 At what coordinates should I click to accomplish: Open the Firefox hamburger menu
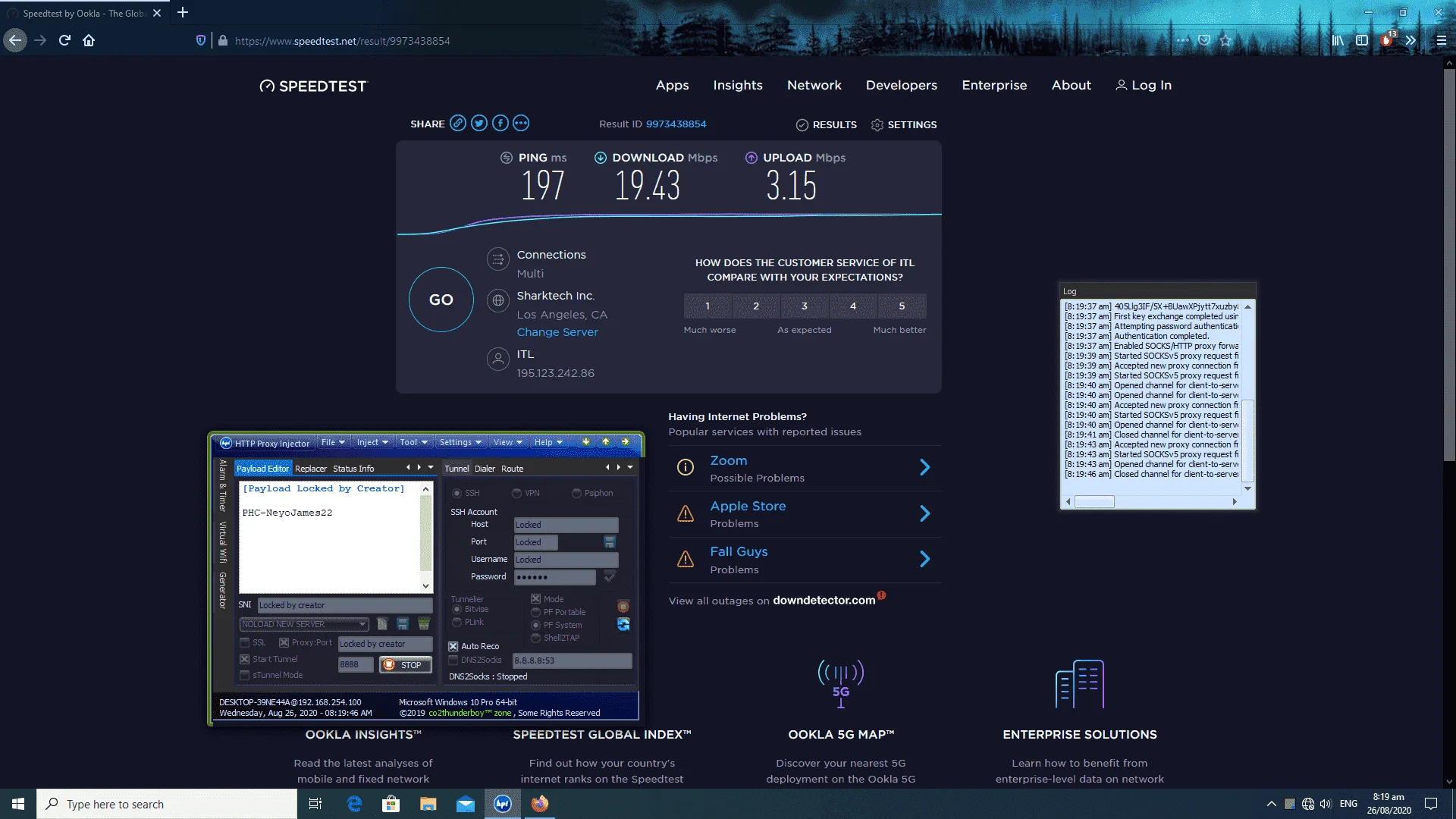point(1442,40)
